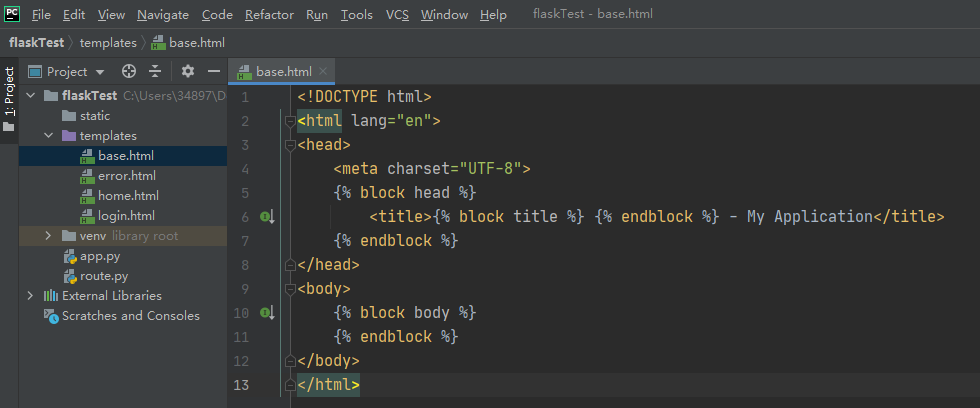Select the templates folder

pyautogui.click(x=123, y=136)
